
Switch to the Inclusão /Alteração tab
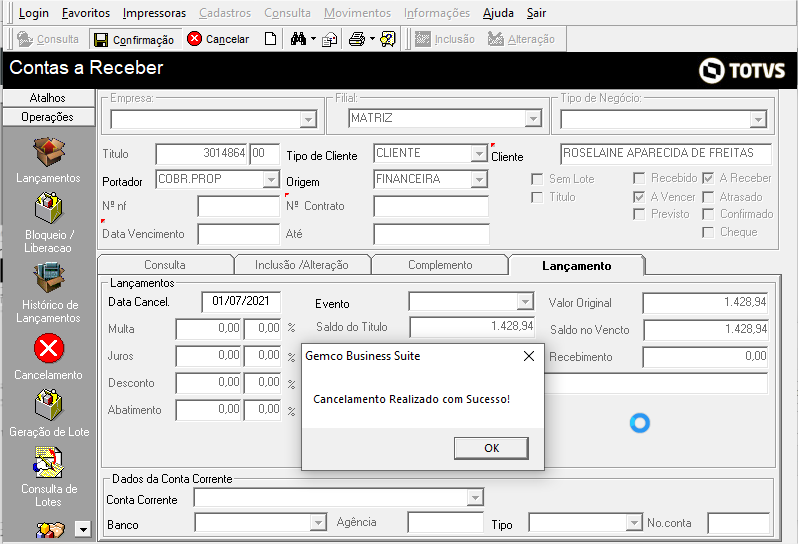[302, 265]
